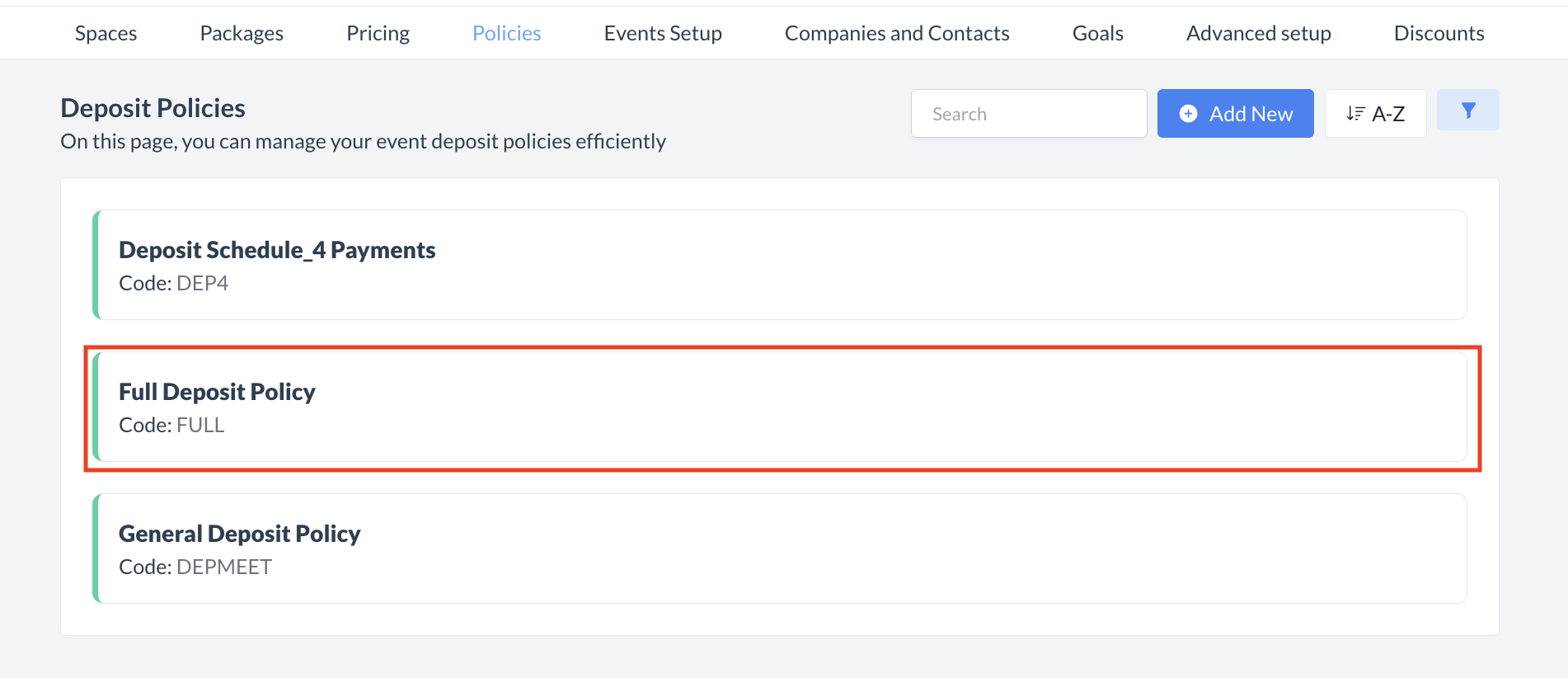Select the Goals navigation link
This screenshot has width=1568, height=678.
point(1096,32)
